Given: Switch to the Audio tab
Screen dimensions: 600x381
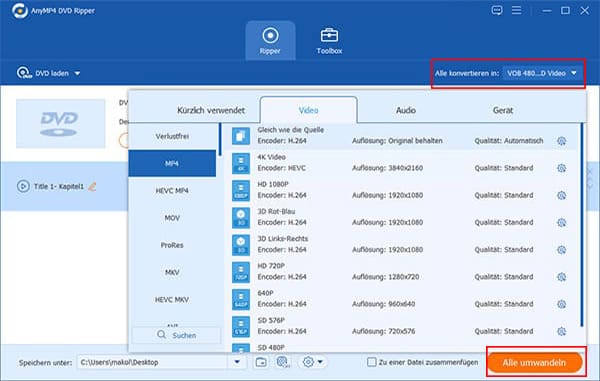Looking at the screenshot, I should 406,110.
